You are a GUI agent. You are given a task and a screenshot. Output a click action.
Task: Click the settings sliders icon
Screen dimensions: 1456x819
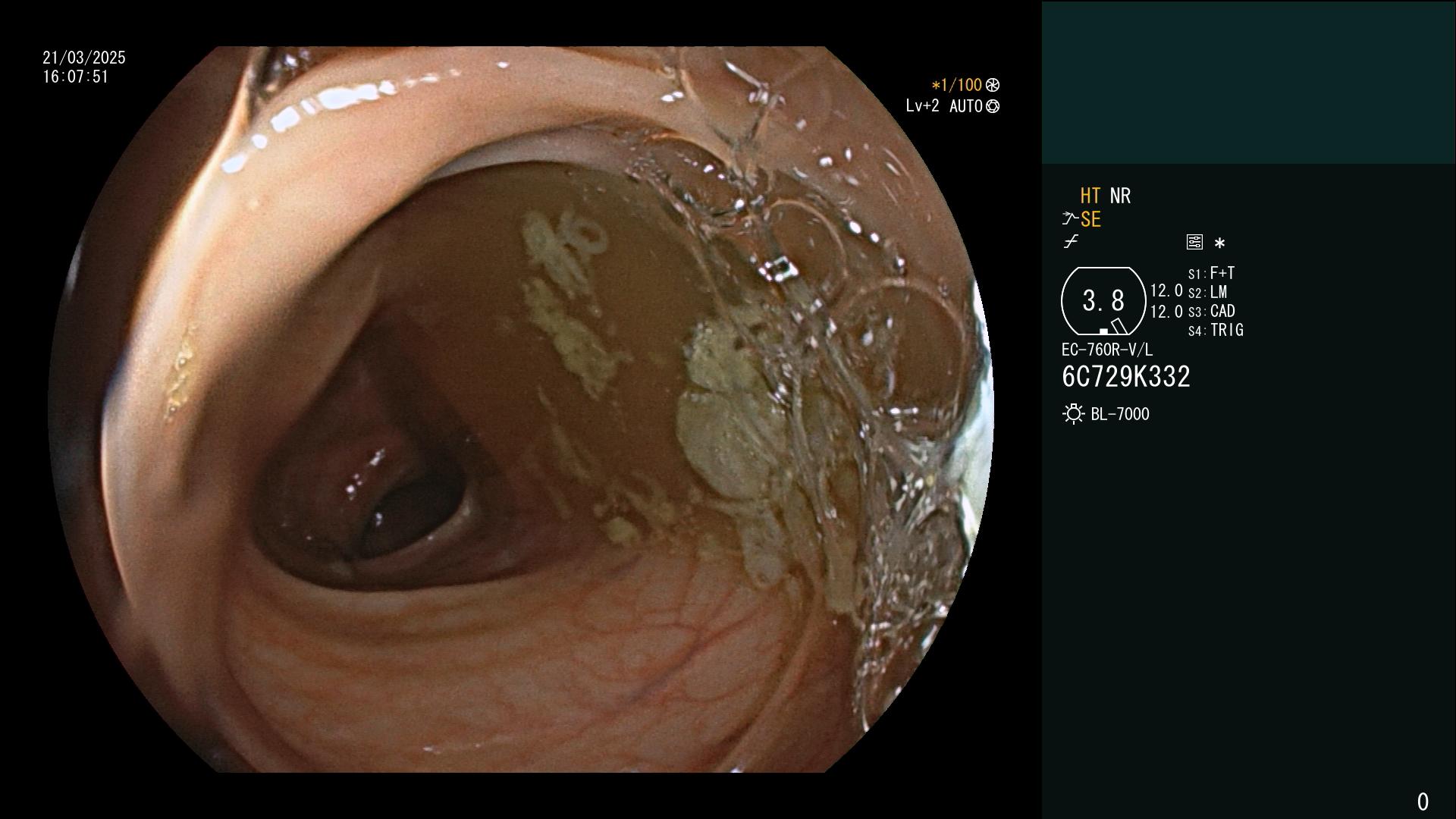[x=1194, y=243]
